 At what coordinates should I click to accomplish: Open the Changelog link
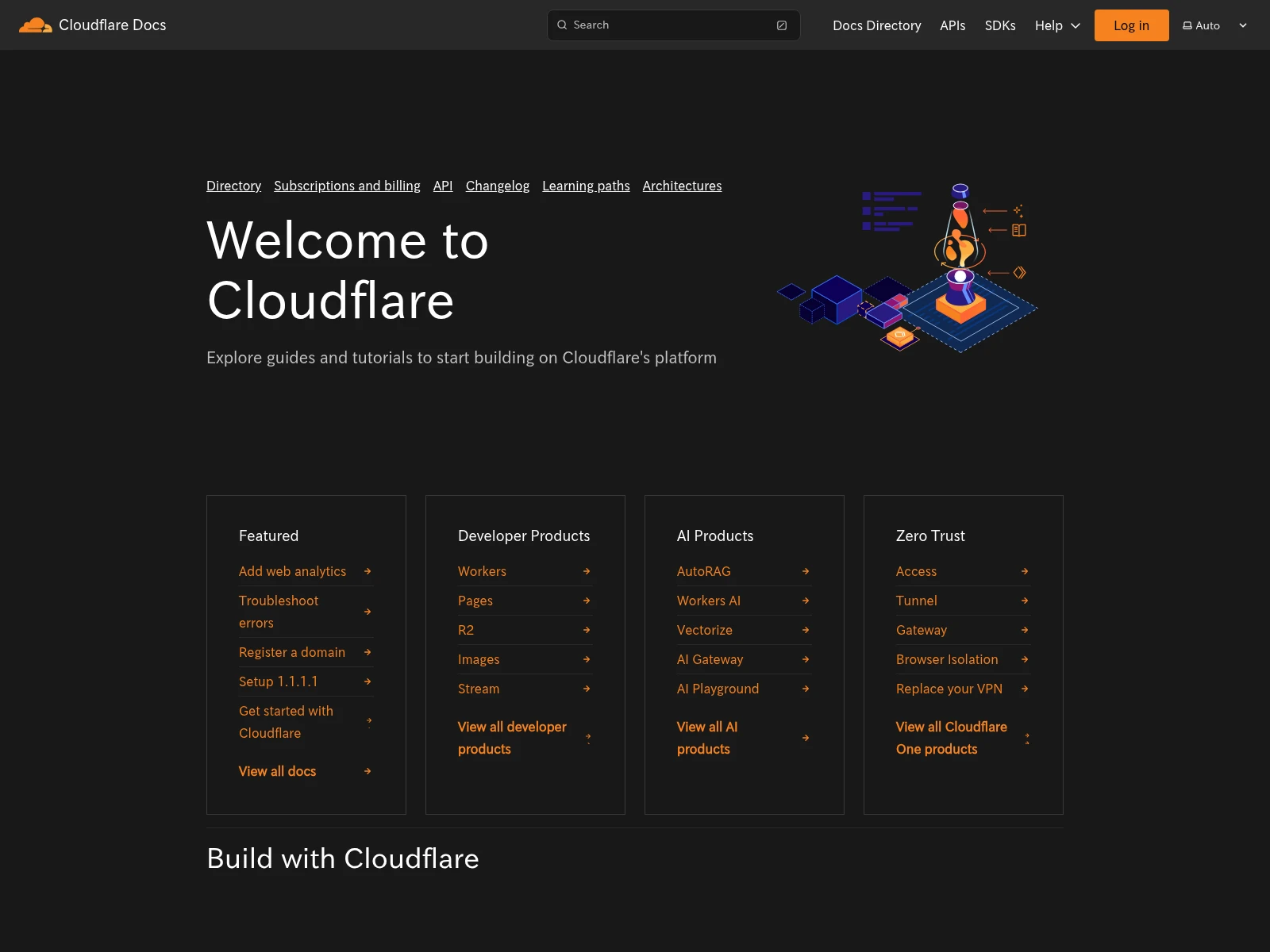497,186
